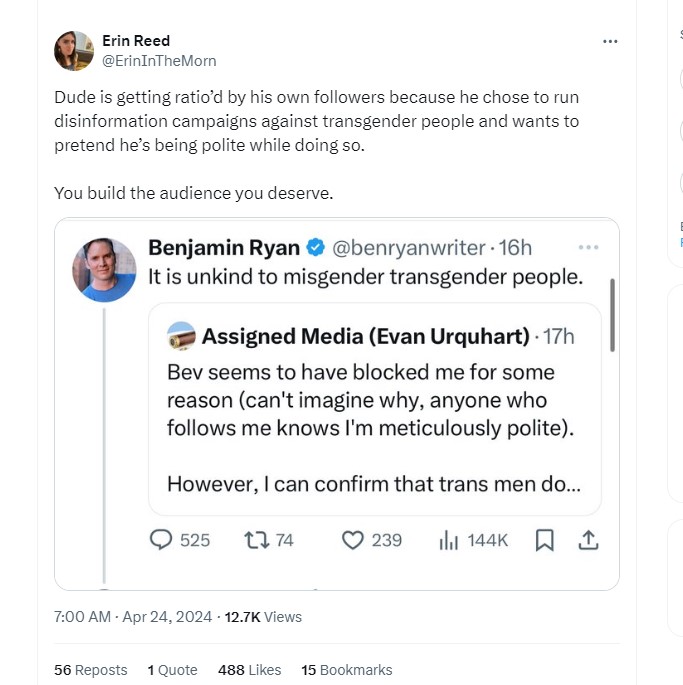Click Erin Reed's profile avatar
The width and height of the screenshot is (683, 685).
point(73,51)
